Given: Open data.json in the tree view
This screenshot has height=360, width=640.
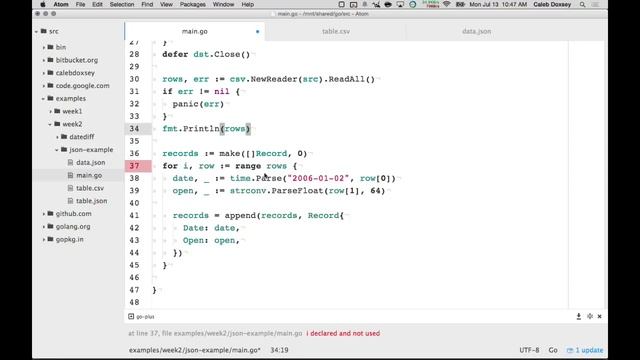Looking at the screenshot, I should click(90, 162).
